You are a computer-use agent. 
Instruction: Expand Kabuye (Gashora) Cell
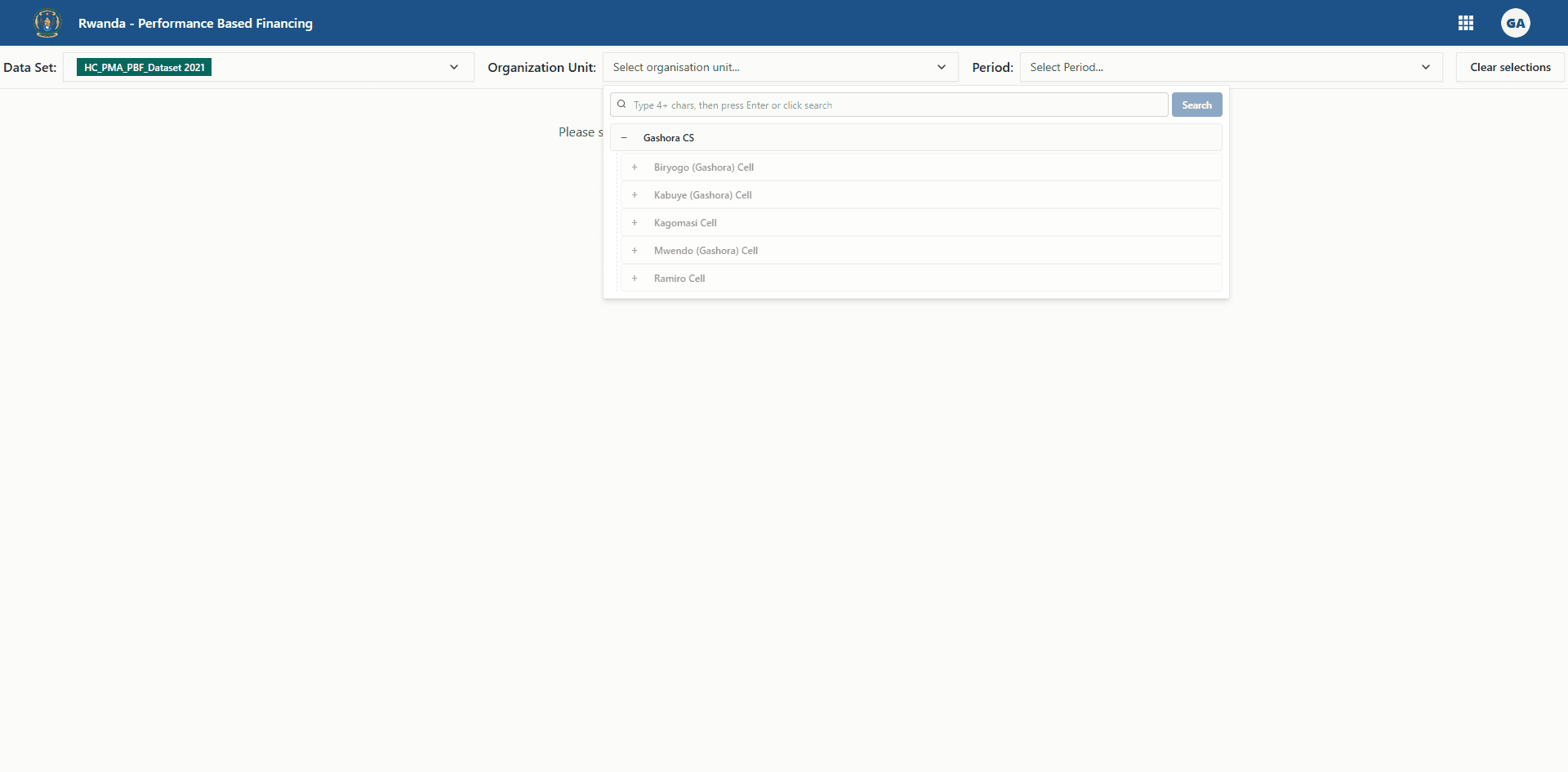click(635, 194)
